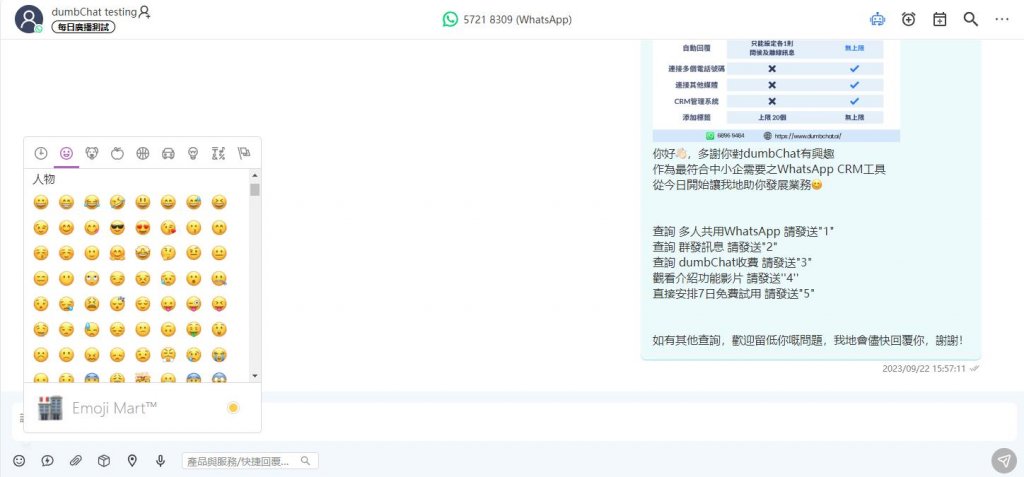Viewport: 1024px width, 477px height.
Task: Share location with the pin icon
Action: click(x=132, y=461)
